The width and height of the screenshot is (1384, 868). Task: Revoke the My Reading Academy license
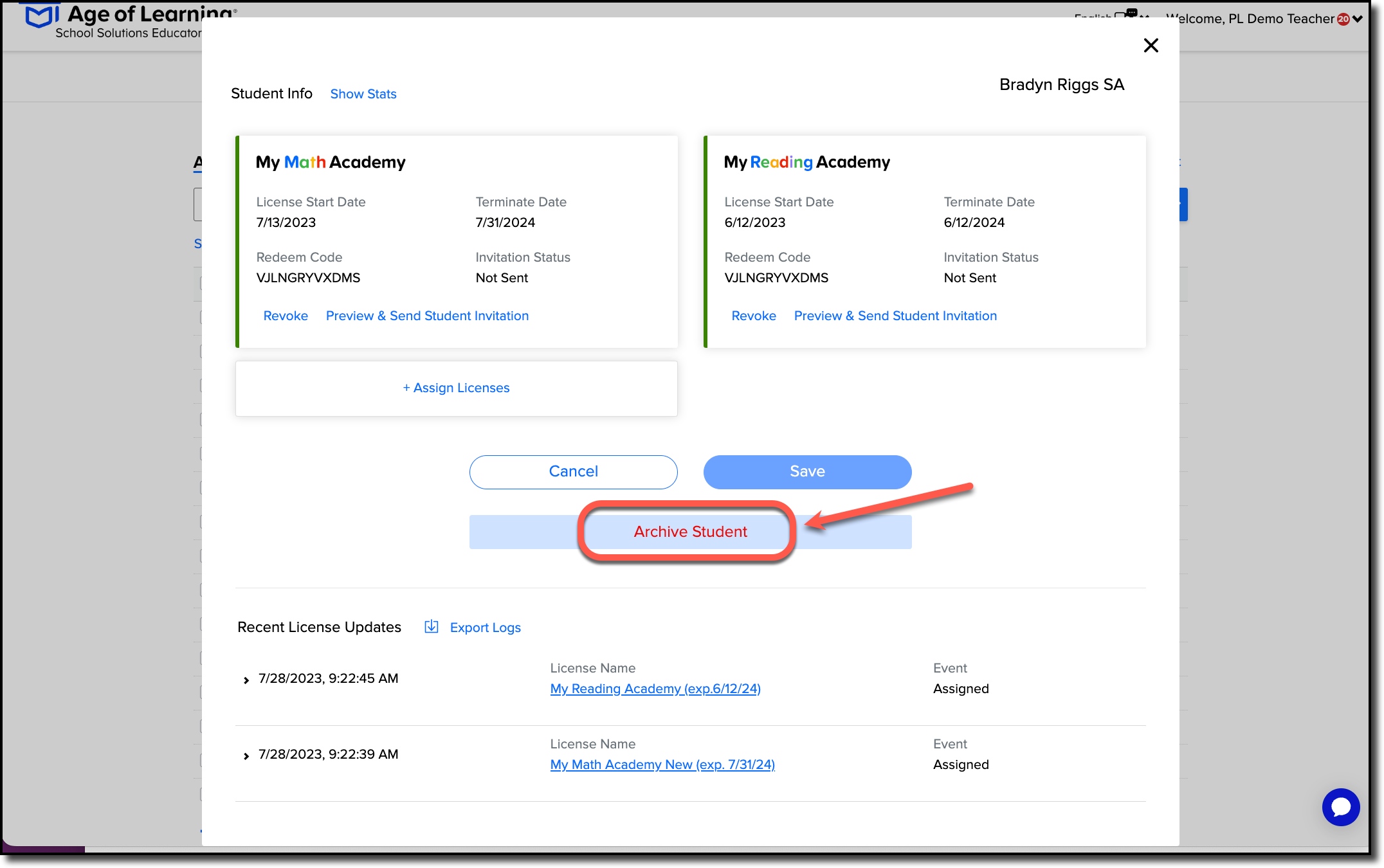pyautogui.click(x=753, y=316)
